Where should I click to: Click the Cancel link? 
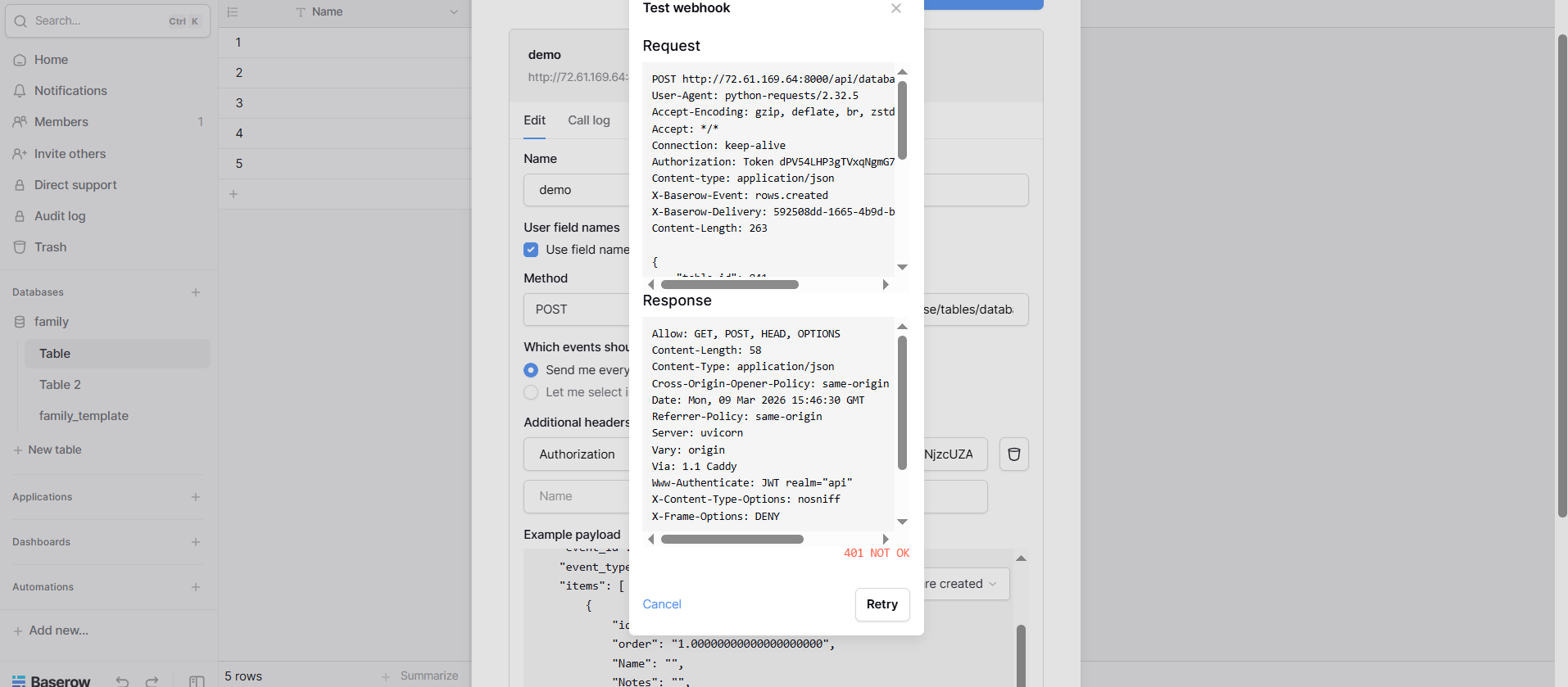[661, 604]
